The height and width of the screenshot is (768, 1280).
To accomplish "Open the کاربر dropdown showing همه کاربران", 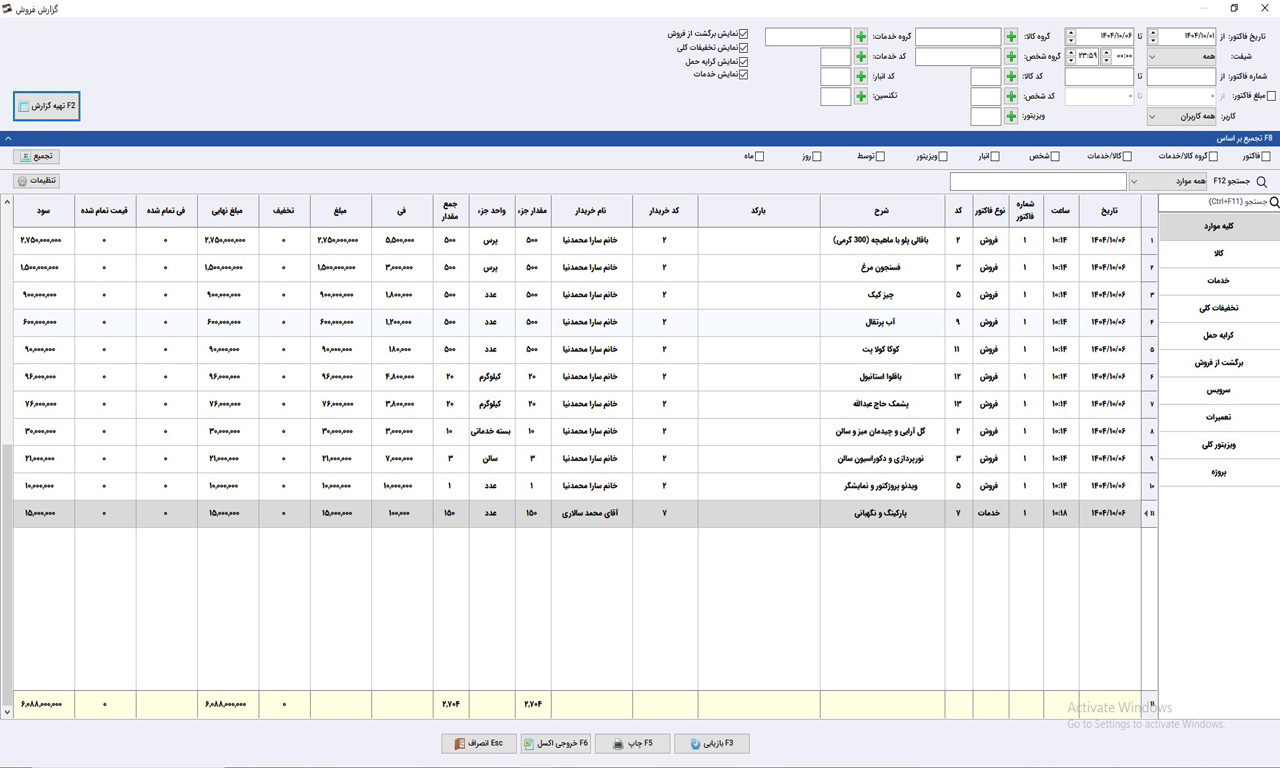I will (1182, 117).
